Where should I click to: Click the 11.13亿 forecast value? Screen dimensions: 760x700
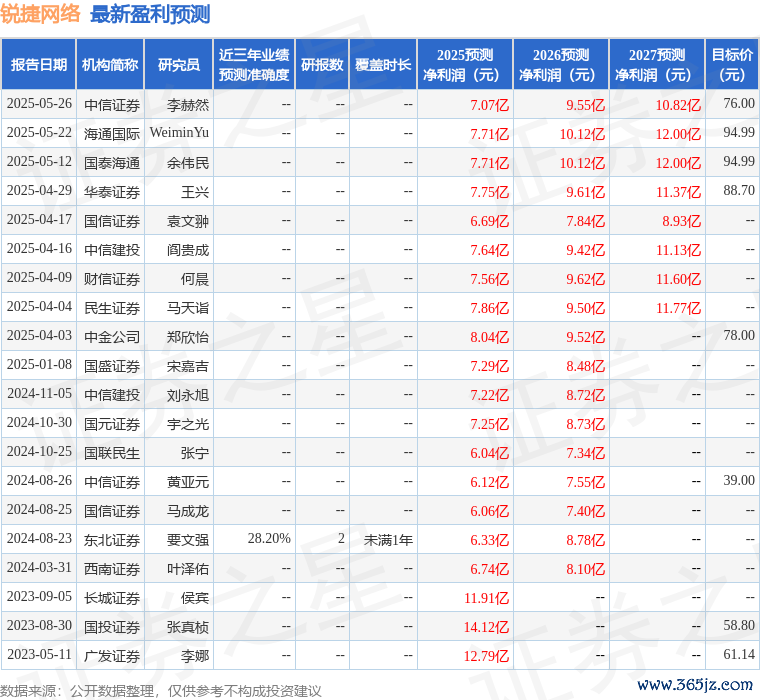coord(678,250)
